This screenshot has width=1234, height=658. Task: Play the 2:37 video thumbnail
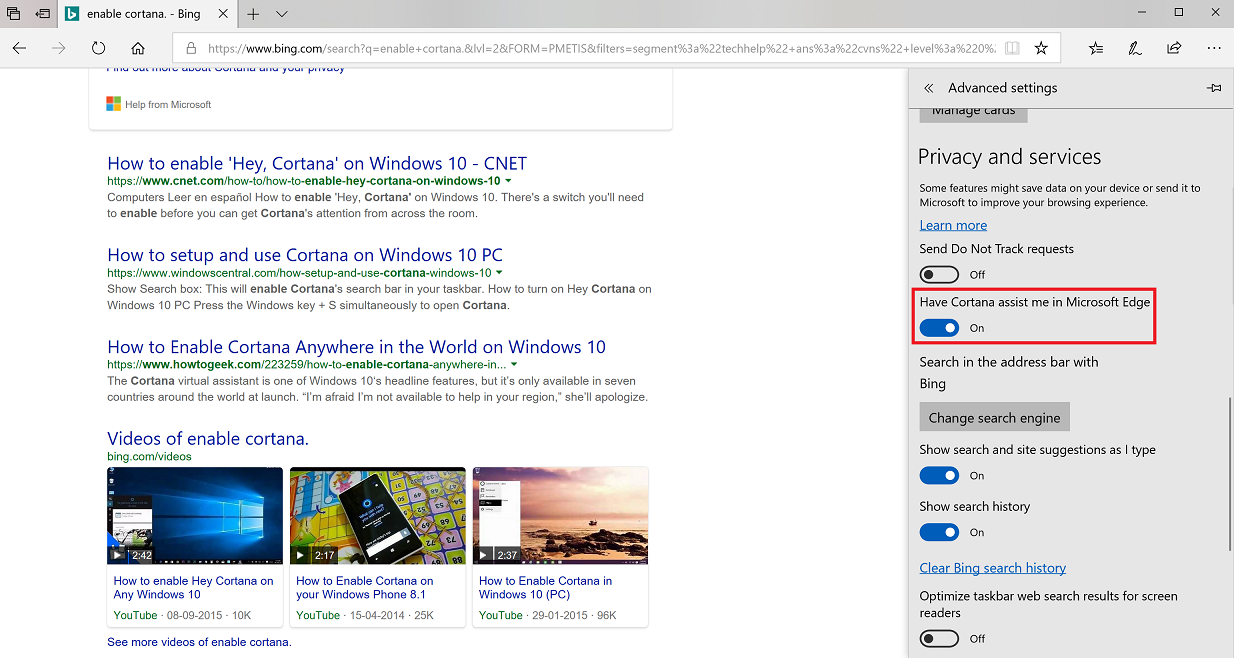pos(561,516)
